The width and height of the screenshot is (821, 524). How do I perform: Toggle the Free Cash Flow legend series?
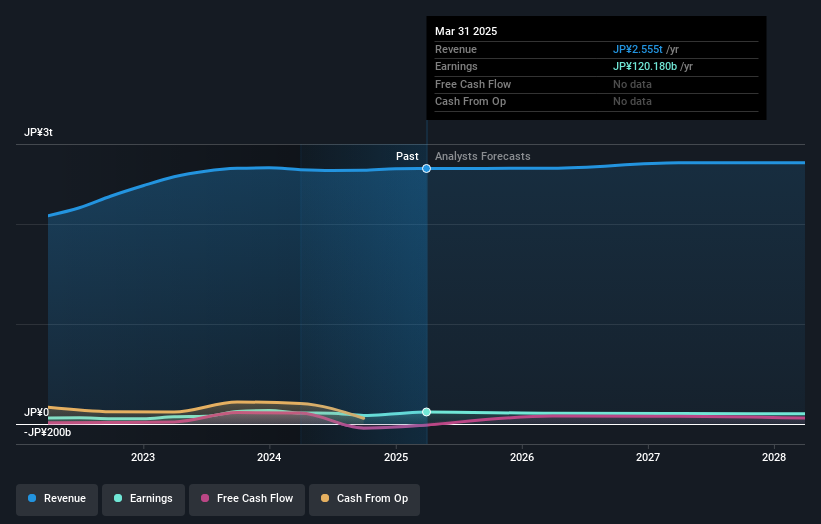247,498
